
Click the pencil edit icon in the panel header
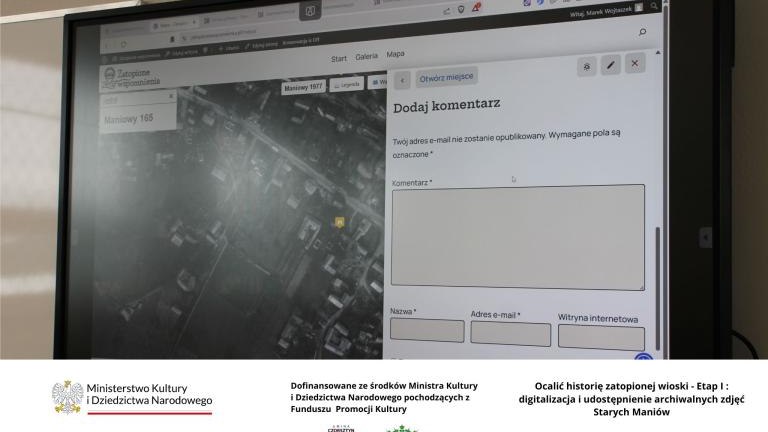(x=610, y=65)
